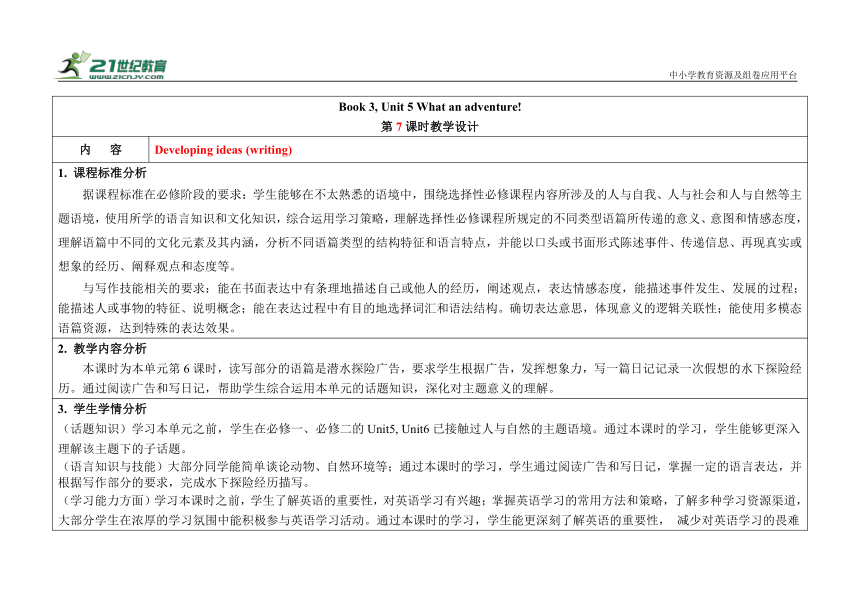This screenshot has height=608, width=860.
Task: Click the line starting 语篇资源，达到特殊的表达效果
Action: (148, 328)
